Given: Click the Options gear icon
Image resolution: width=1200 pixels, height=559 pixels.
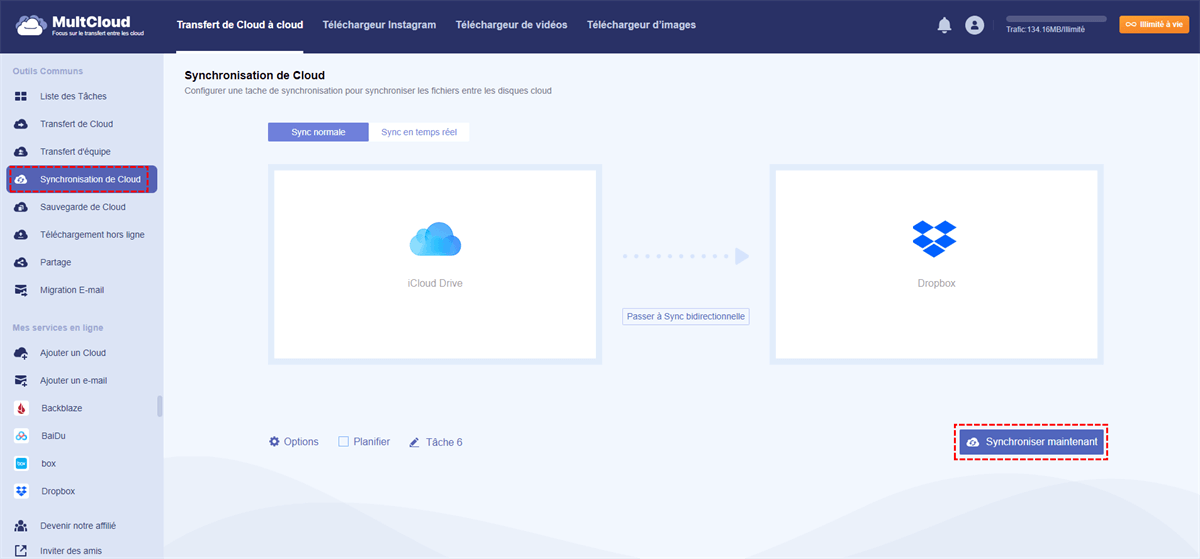Looking at the screenshot, I should pos(274,442).
